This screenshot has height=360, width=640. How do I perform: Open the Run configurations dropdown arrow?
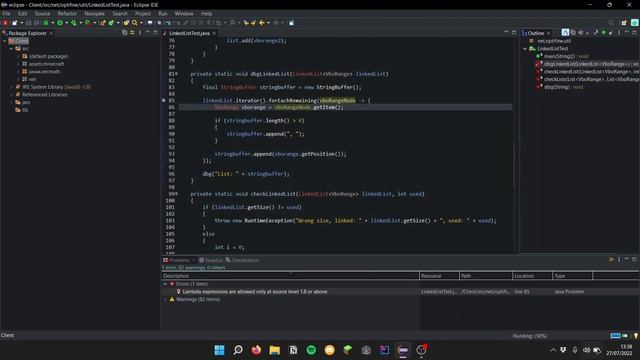[67, 23]
